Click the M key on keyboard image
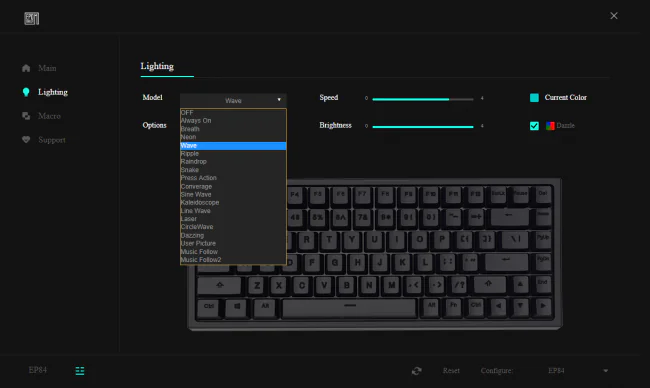 click(x=391, y=285)
